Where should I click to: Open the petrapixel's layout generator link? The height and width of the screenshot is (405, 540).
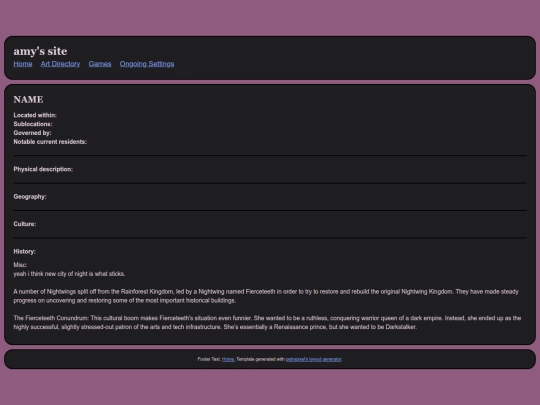pos(313,359)
